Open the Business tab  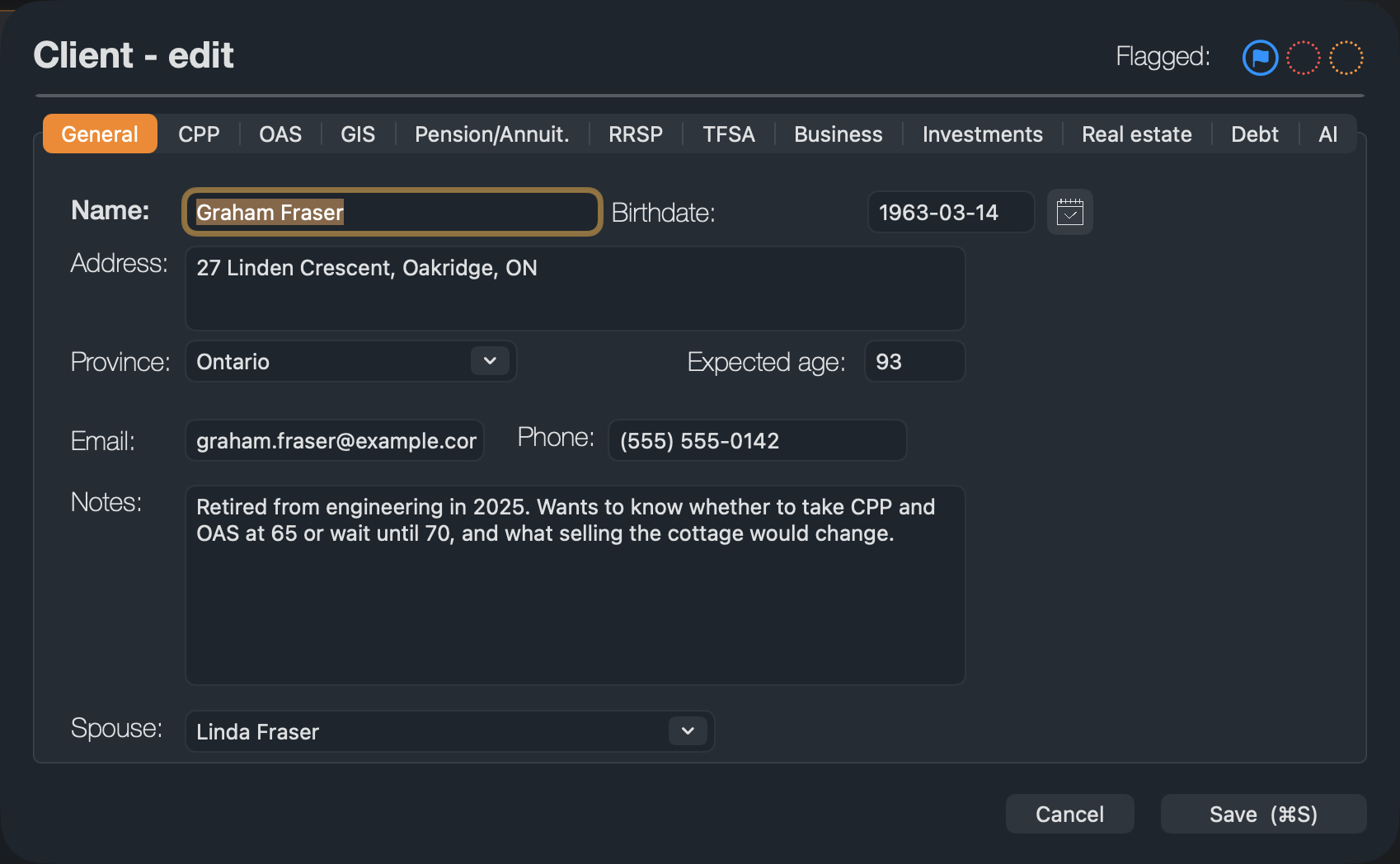(x=839, y=134)
